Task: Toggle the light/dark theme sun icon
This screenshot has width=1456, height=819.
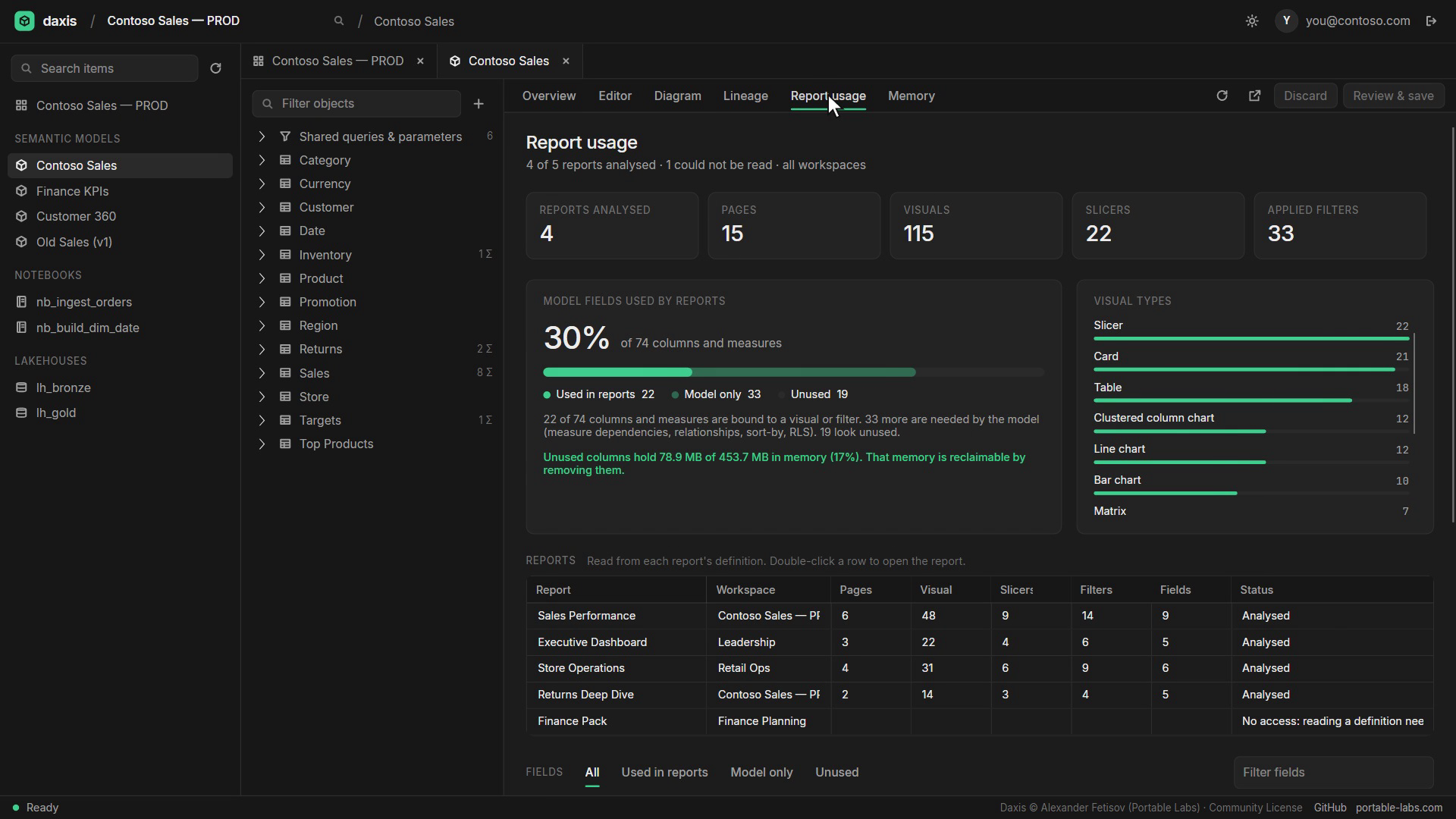Action: coord(1252,21)
